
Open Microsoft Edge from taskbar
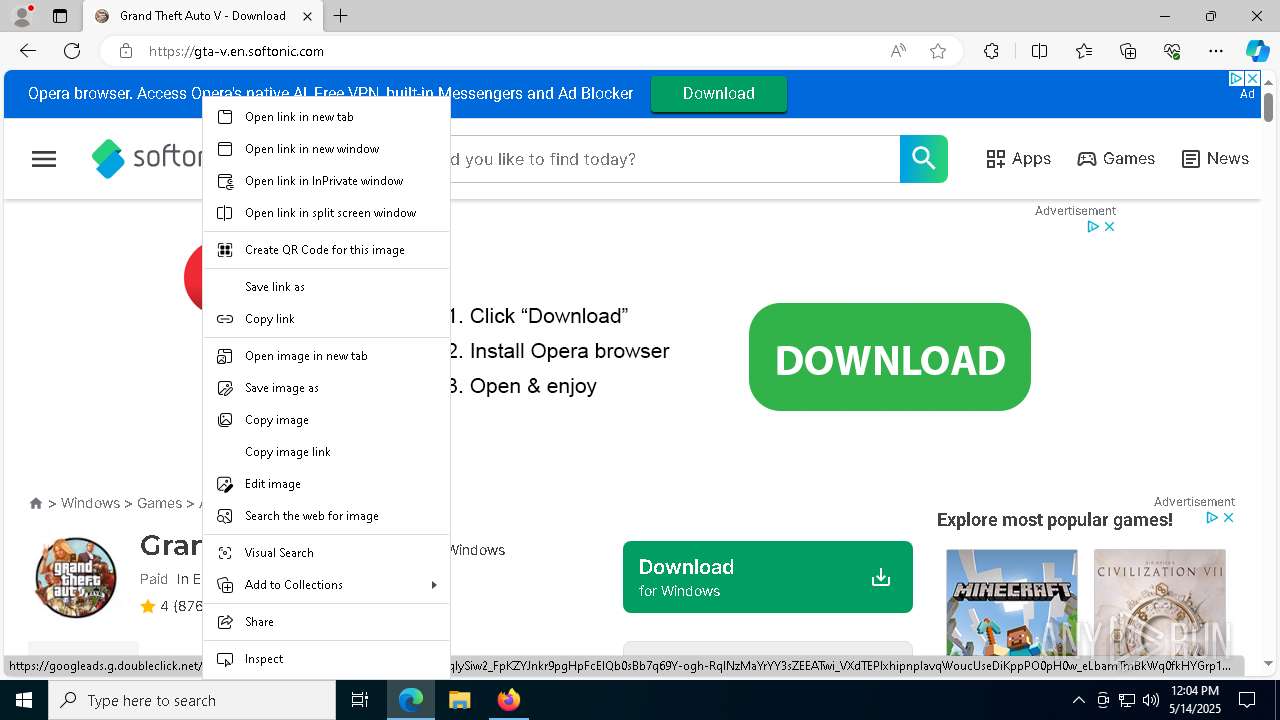pos(411,700)
